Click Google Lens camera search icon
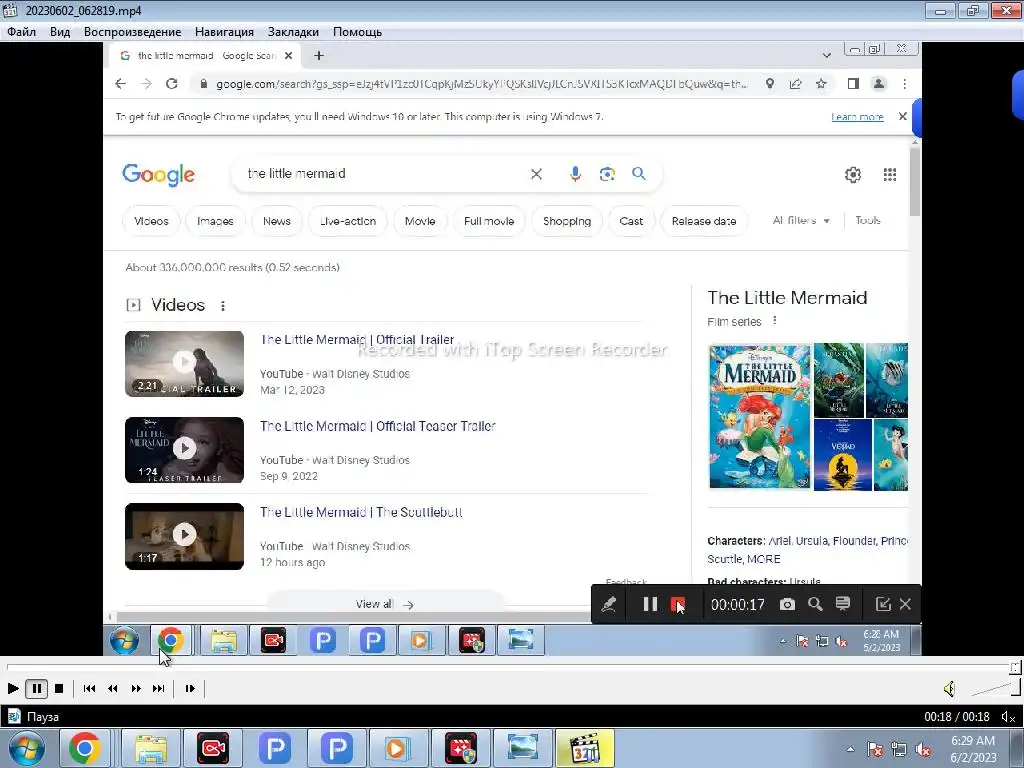Screen dimensions: 1024x768 tap(607, 174)
